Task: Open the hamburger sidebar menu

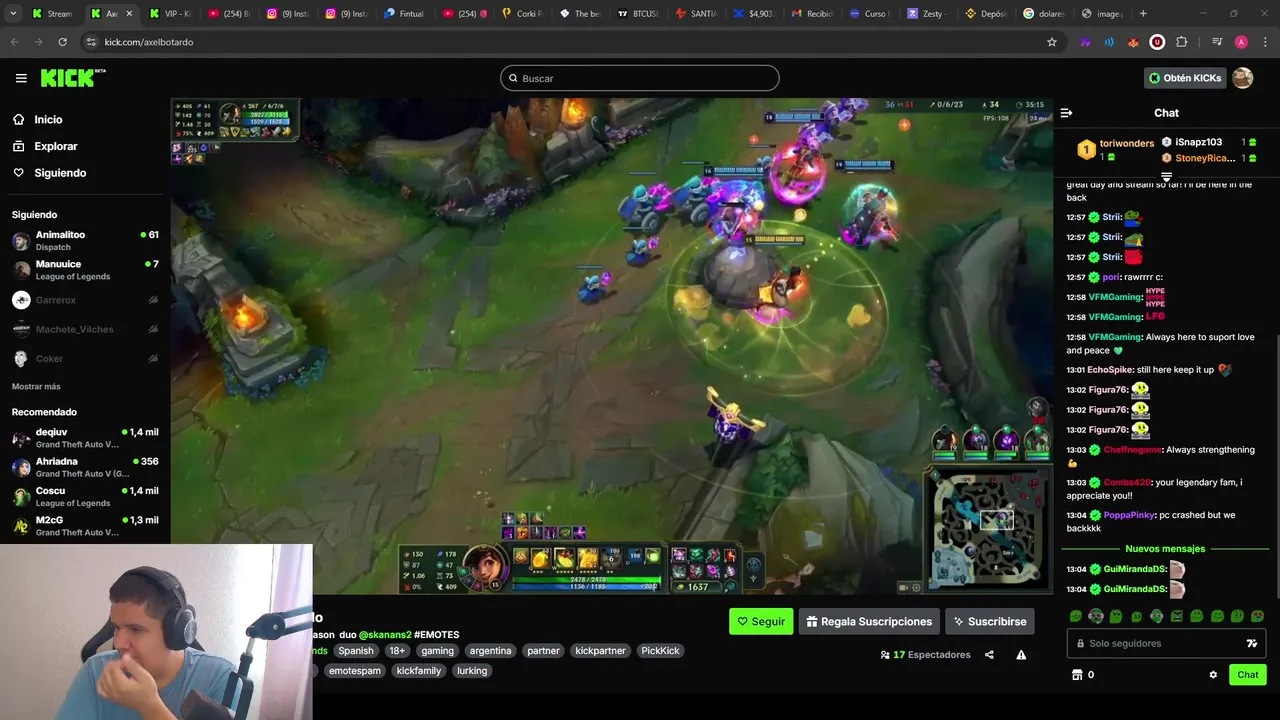Action: [21, 78]
